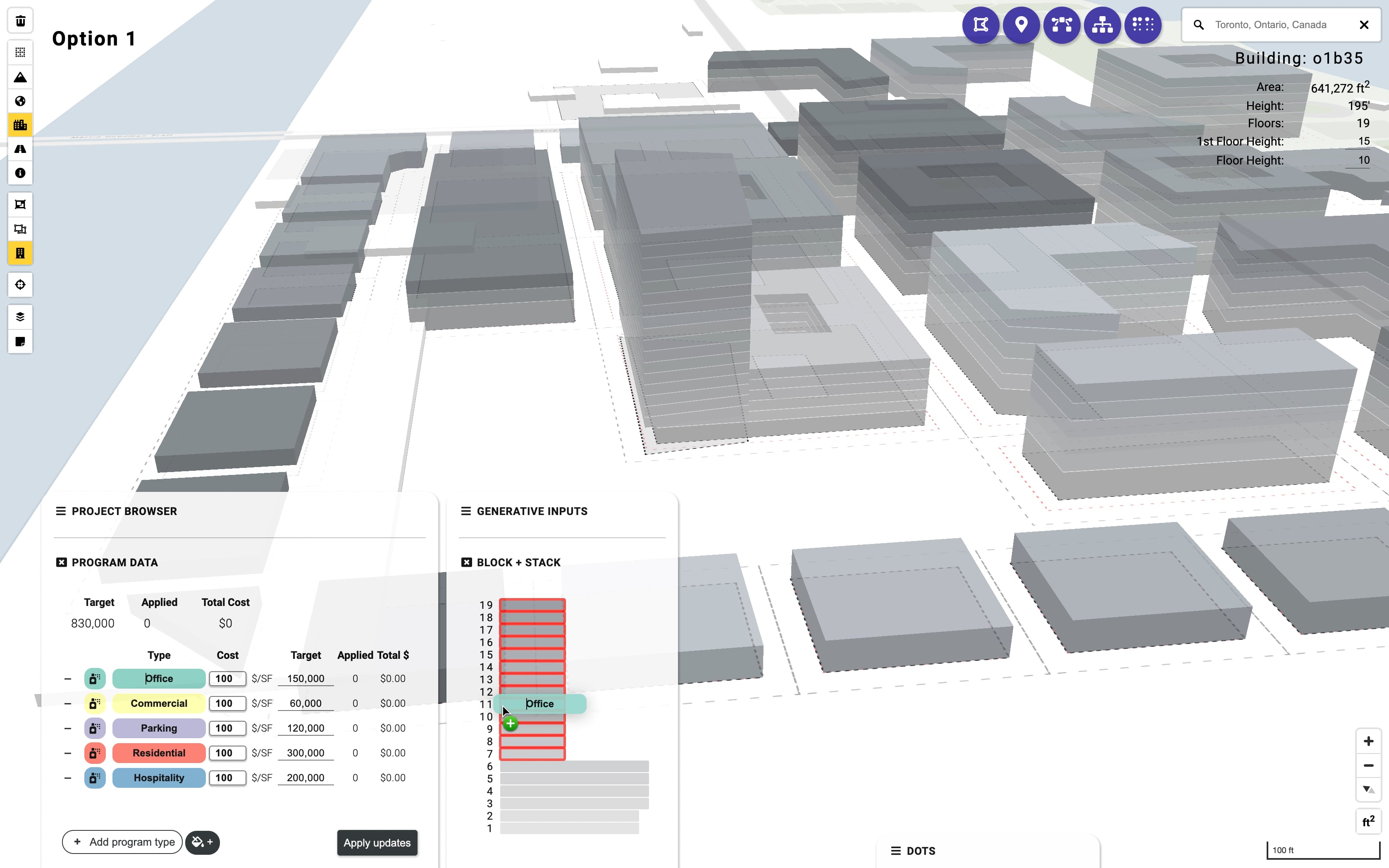The width and height of the screenshot is (1389, 868).
Task: Activate the crosshair recenter tool
Action: click(x=21, y=284)
